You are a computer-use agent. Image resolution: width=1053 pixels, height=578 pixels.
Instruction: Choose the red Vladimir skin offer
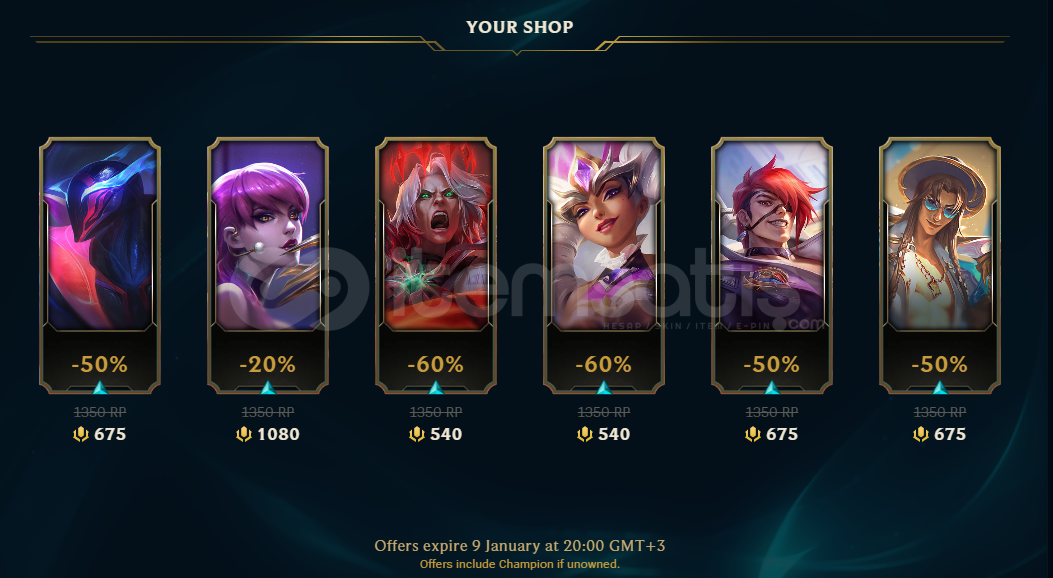point(436,265)
